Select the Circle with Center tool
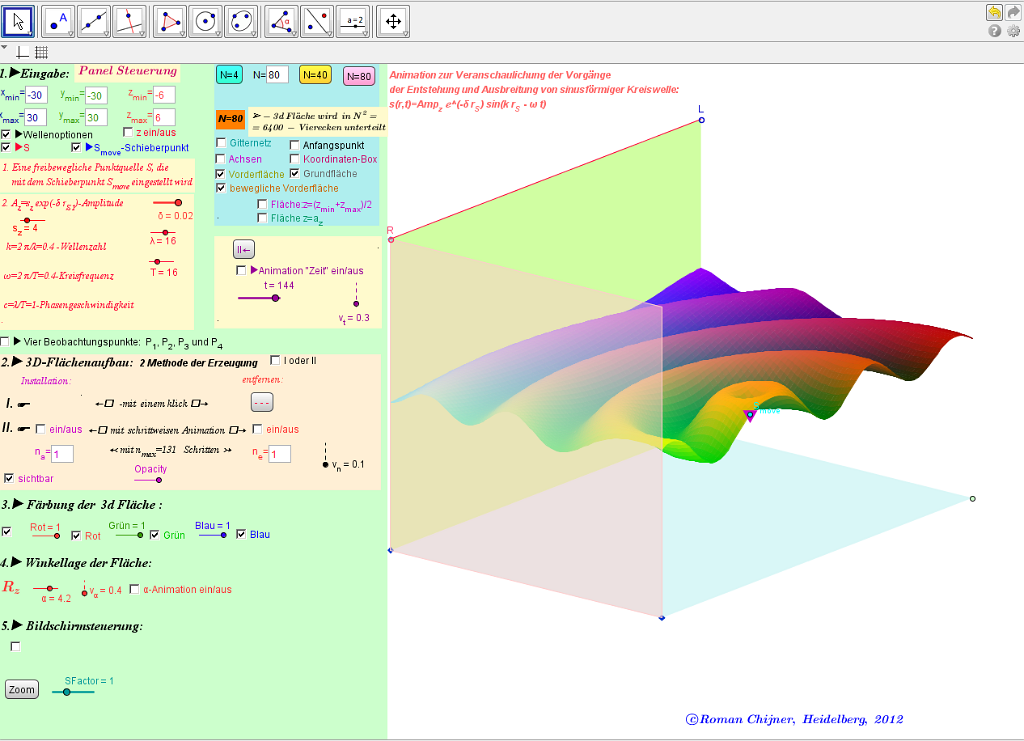The image size is (1024, 741). [206, 21]
